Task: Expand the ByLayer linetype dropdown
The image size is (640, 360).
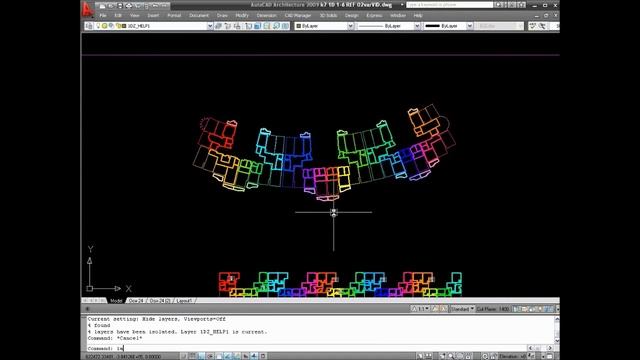Action: click(417, 26)
